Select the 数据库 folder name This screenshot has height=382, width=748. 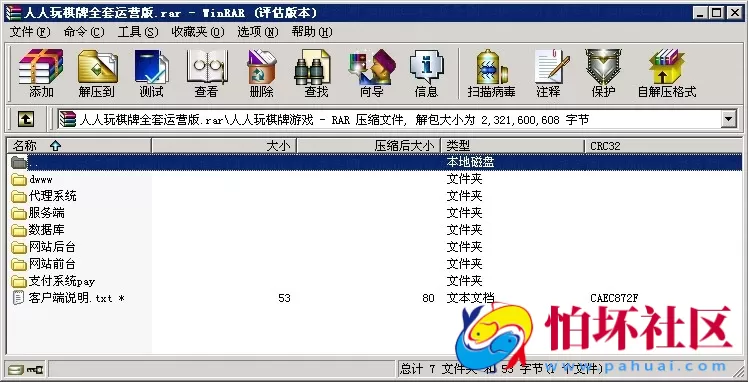[x=47, y=230]
